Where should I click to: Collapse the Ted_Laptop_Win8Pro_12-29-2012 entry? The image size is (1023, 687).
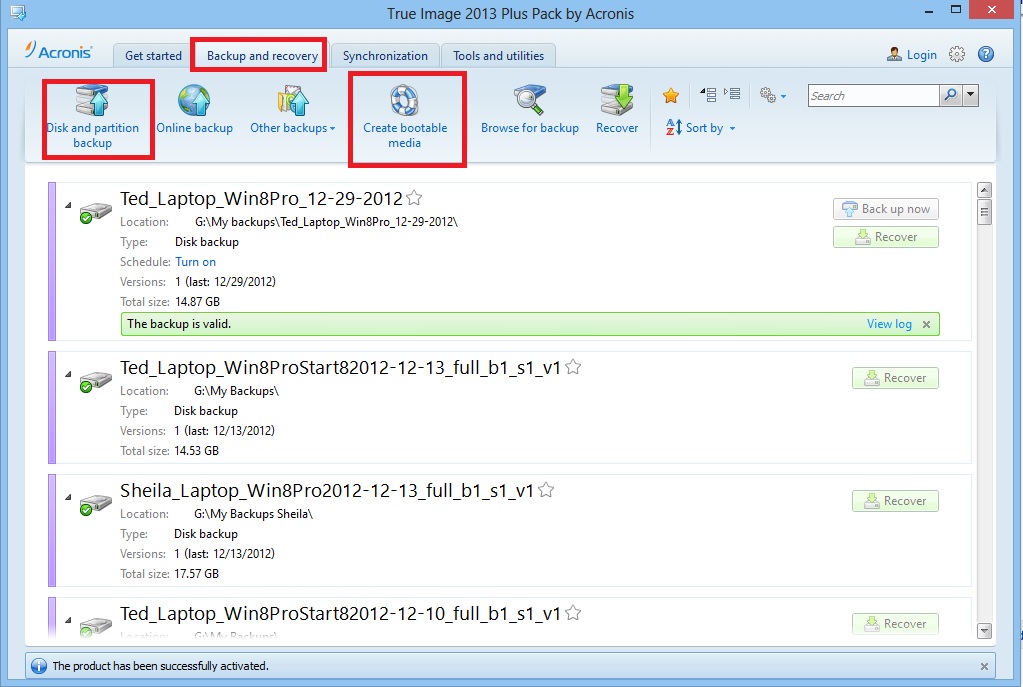pyautogui.click(x=69, y=205)
